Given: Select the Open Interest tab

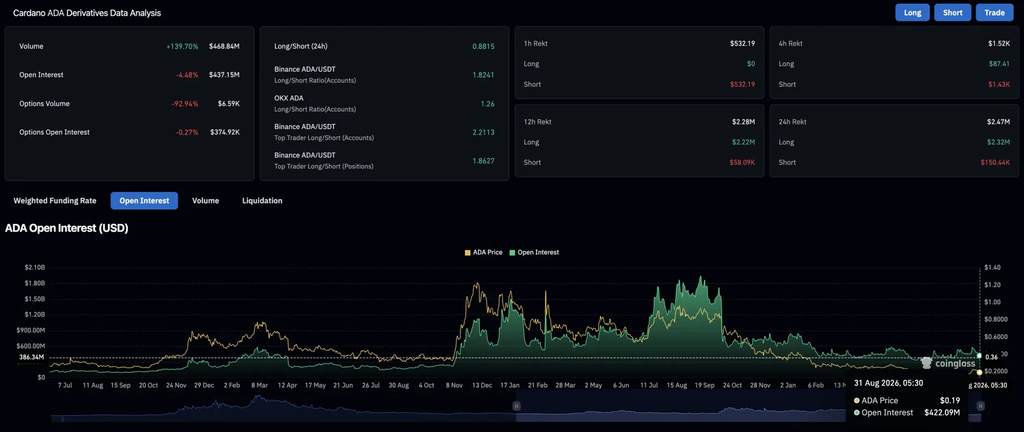Looking at the screenshot, I should [x=144, y=201].
